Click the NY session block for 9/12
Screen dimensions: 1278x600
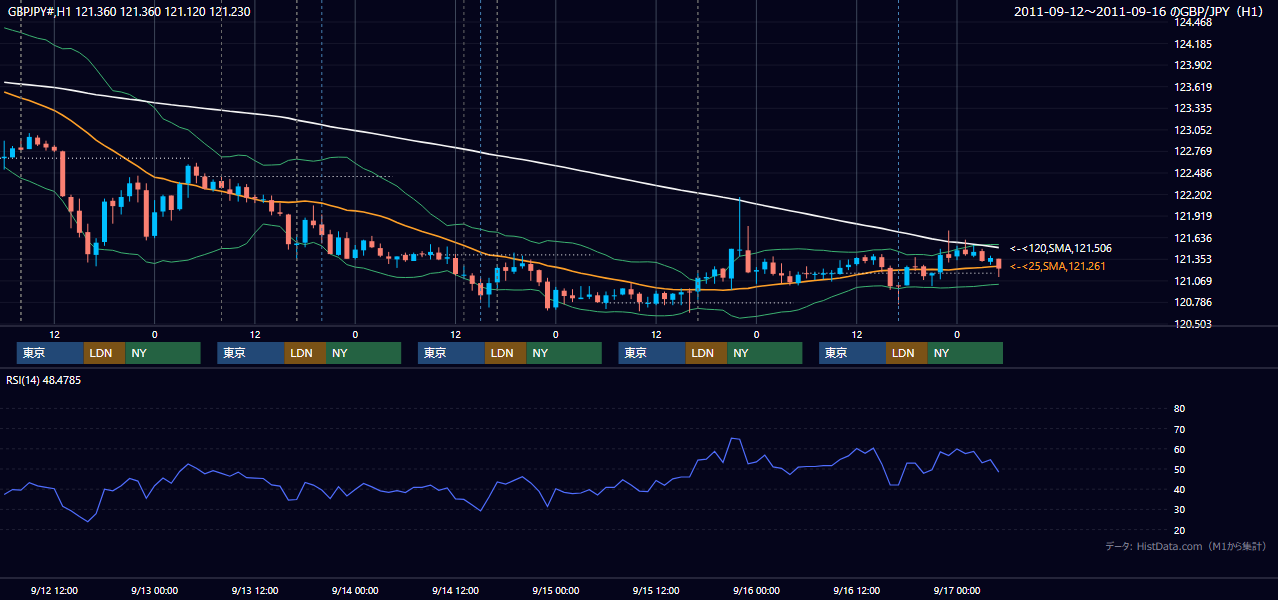coord(163,353)
